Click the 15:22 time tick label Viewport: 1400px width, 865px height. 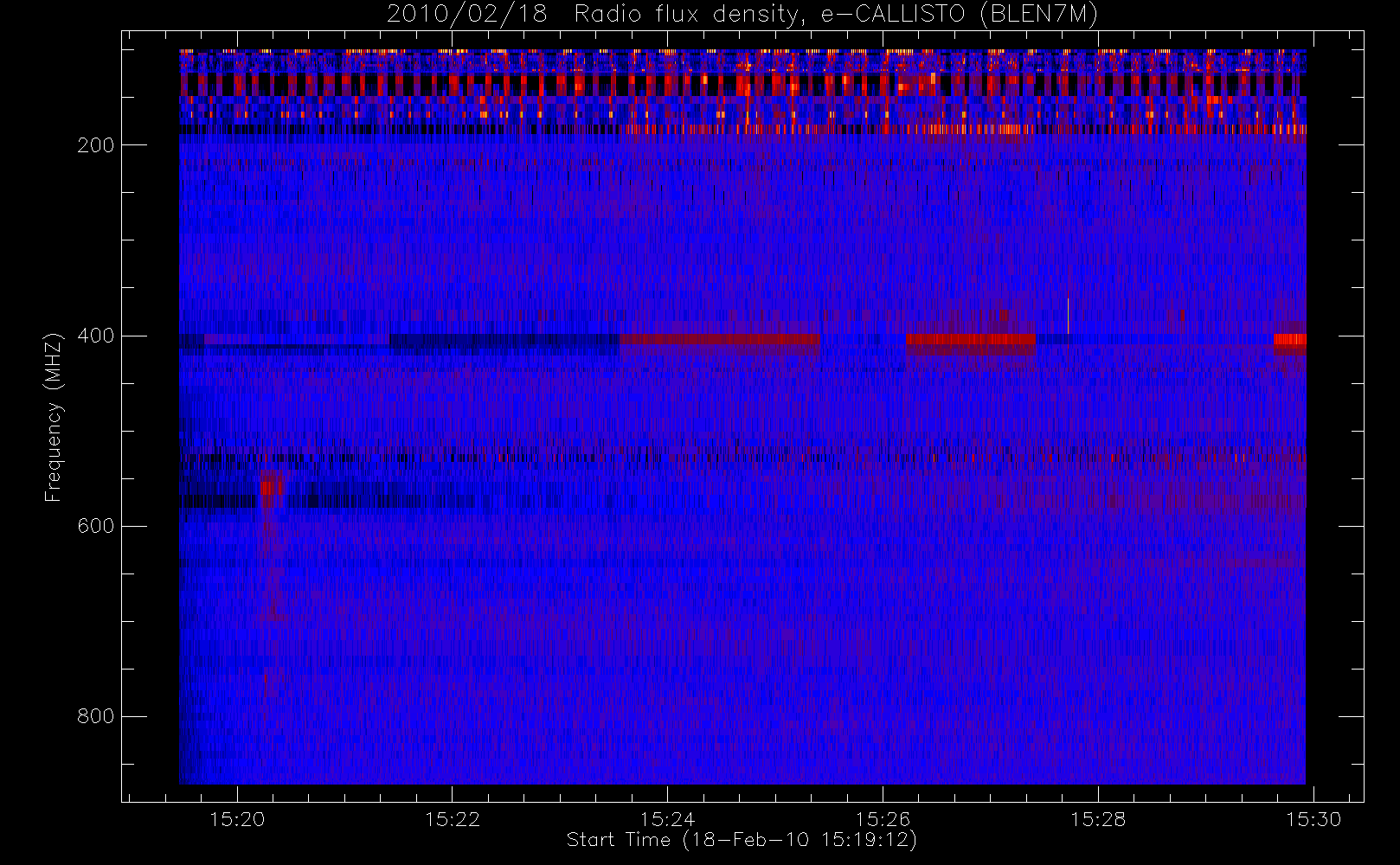pyautogui.click(x=453, y=819)
